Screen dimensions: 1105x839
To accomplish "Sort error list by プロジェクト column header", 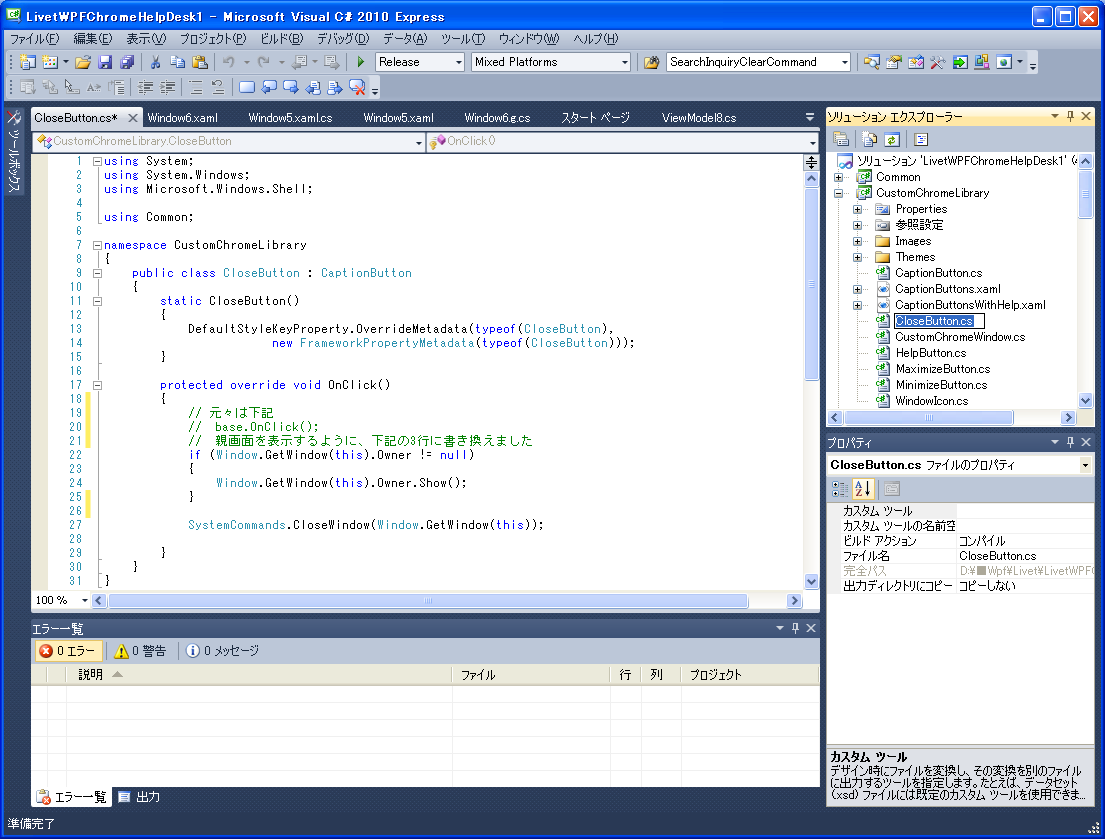I will click(750, 674).
